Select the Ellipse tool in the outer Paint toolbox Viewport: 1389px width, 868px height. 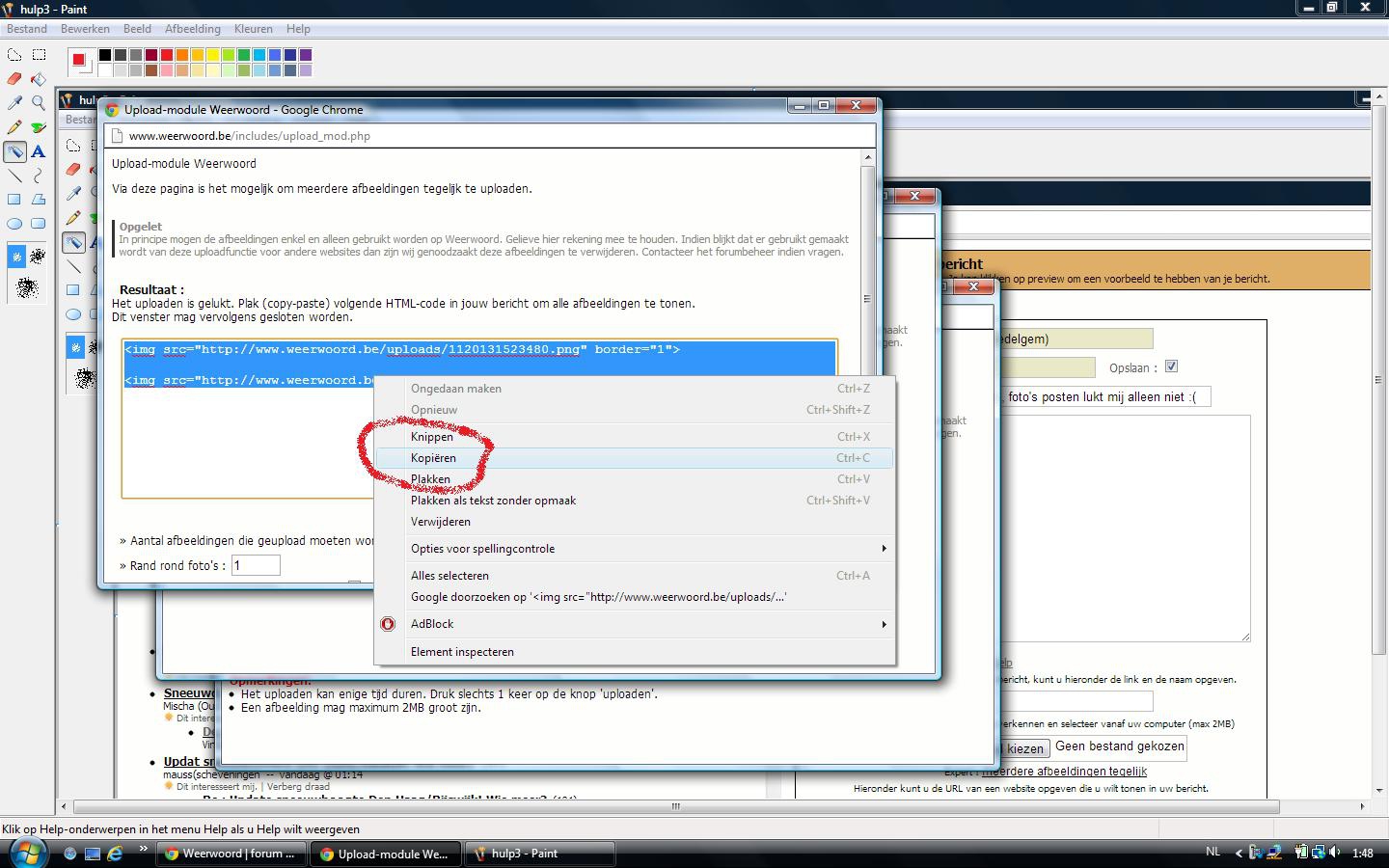[x=14, y=224]
